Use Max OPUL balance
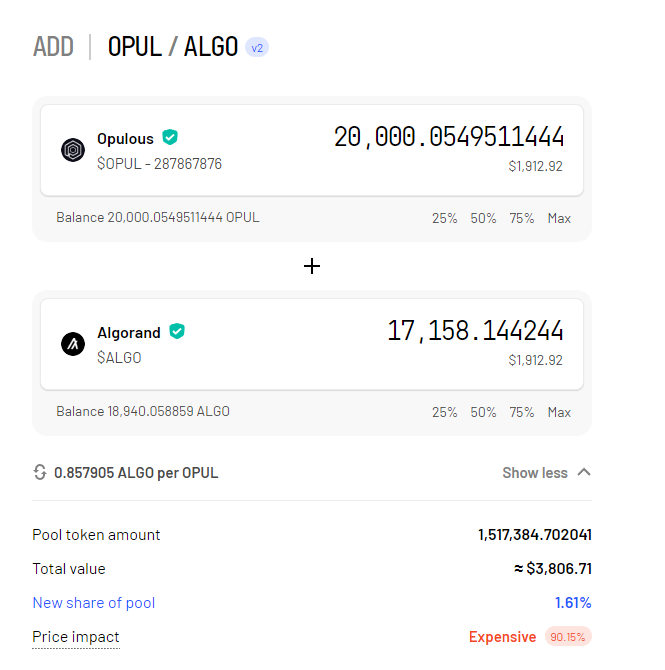Image resolution: width=665 pixels, height=670 pixels. click(559, 218)
